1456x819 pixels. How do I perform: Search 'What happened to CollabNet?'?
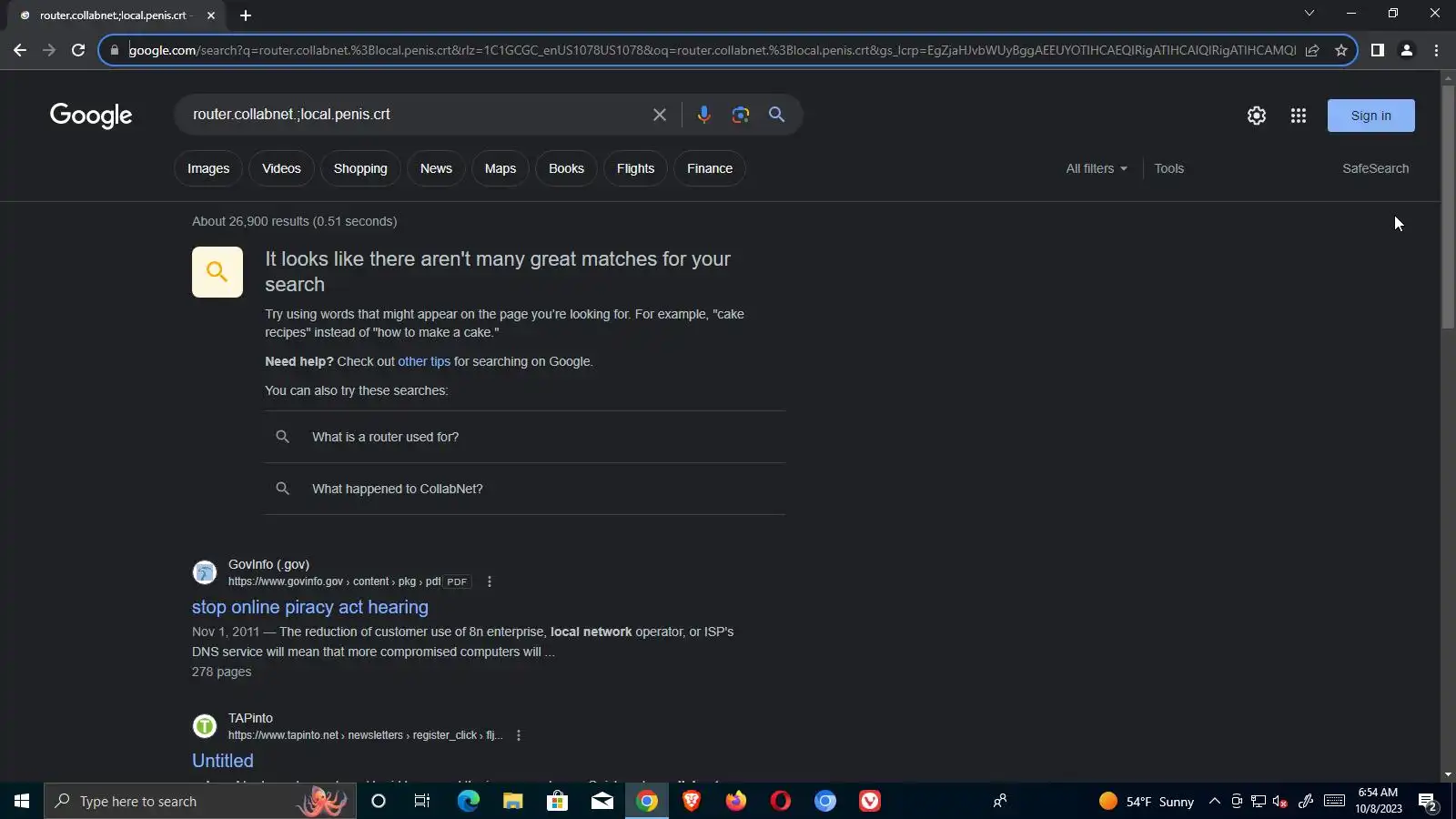pyautogui.click(x=525, y=489)
